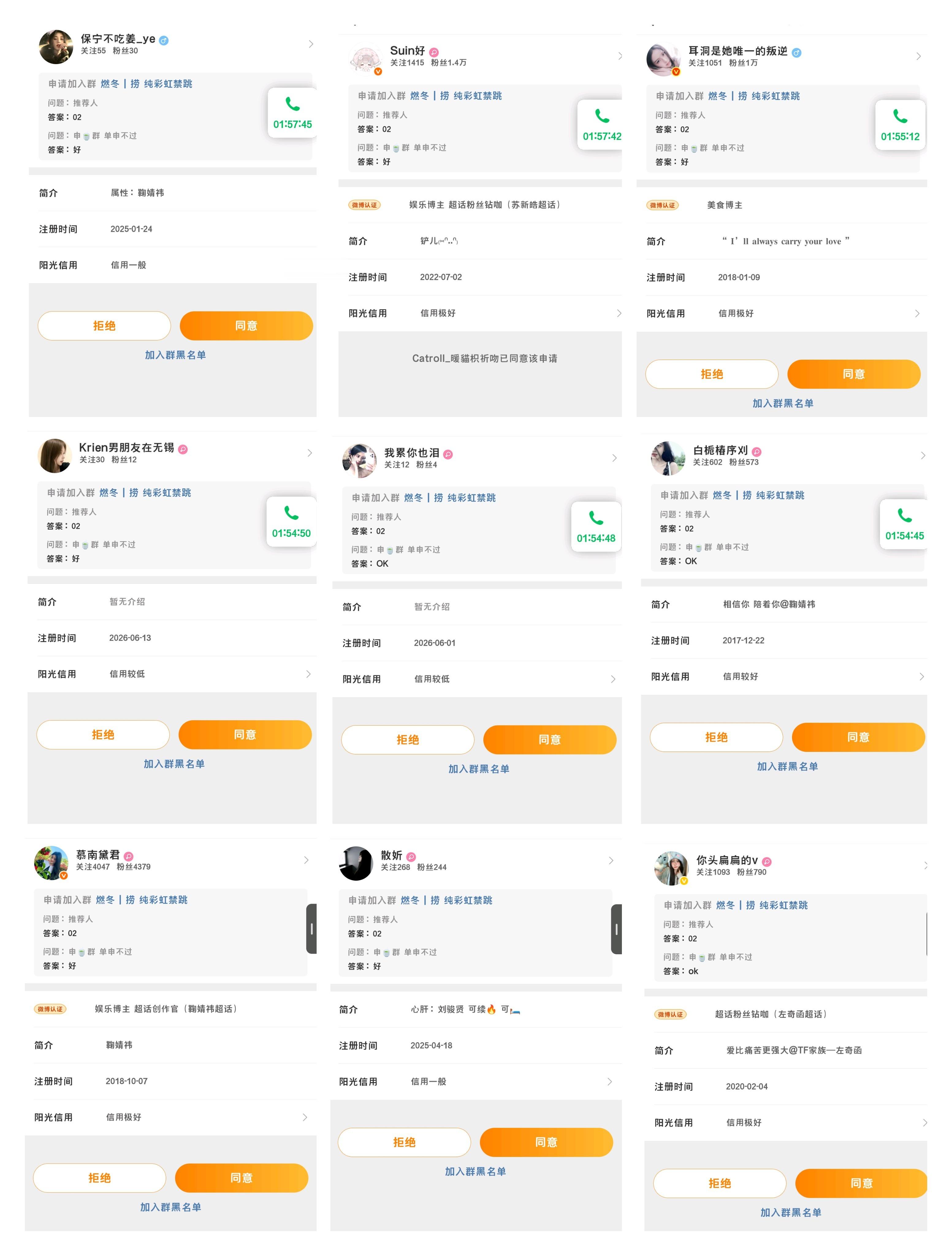Image resolution: width=952 pixels, height=1256 pixels.
Task: Click the 微博认证 badge in 慕南黛君 card
Action: point(50,1009)
